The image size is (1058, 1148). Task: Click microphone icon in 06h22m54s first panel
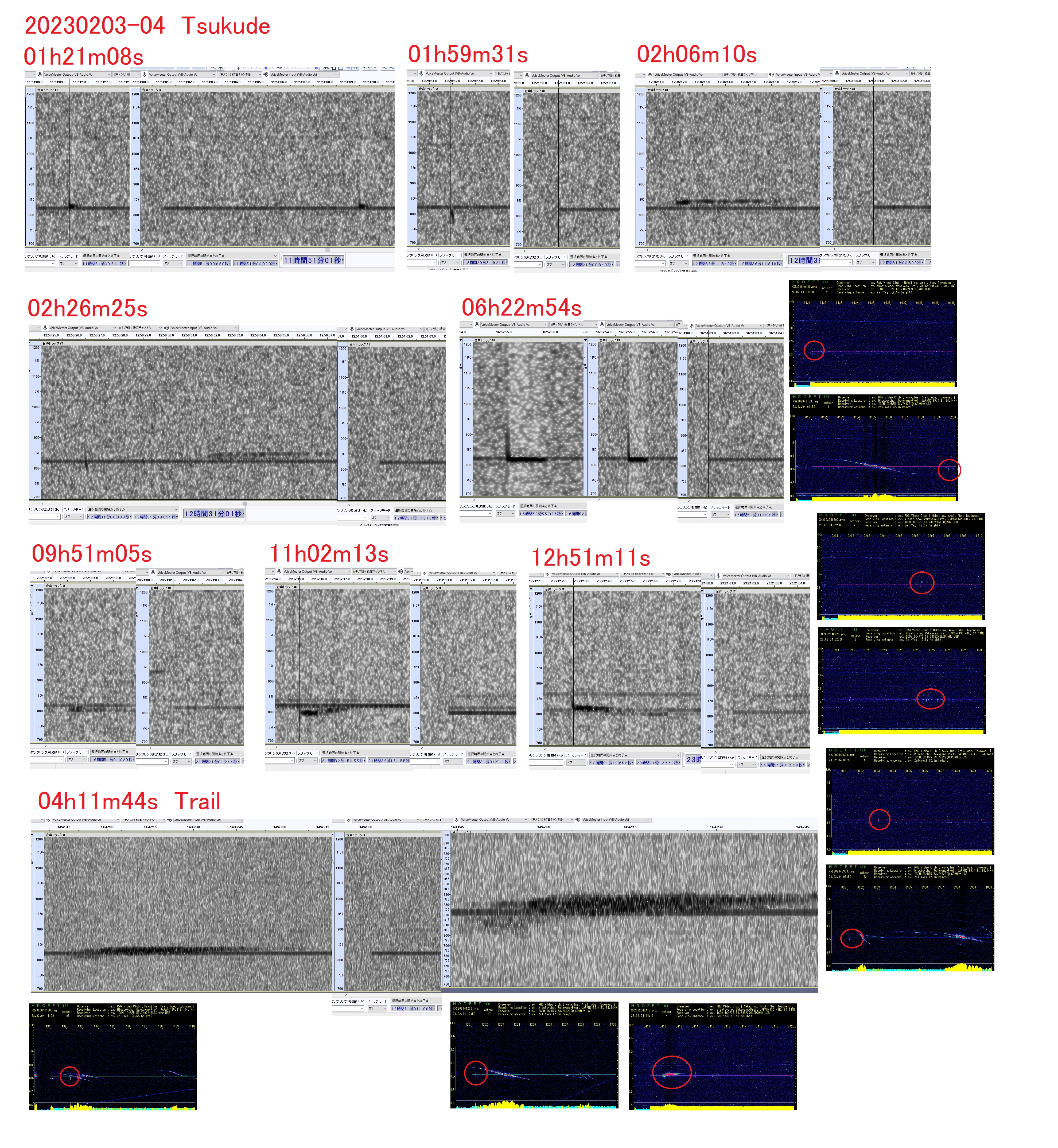point(477,325)
